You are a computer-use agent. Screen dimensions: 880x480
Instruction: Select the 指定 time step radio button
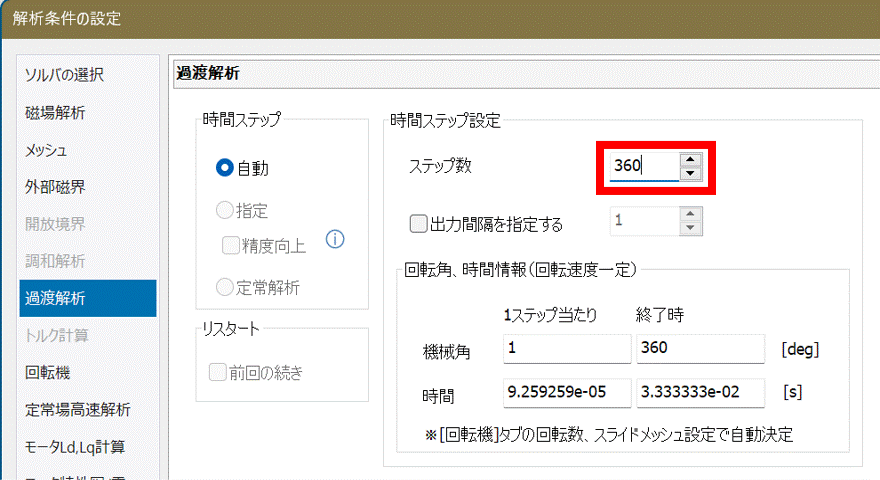[x=225, y=211]
